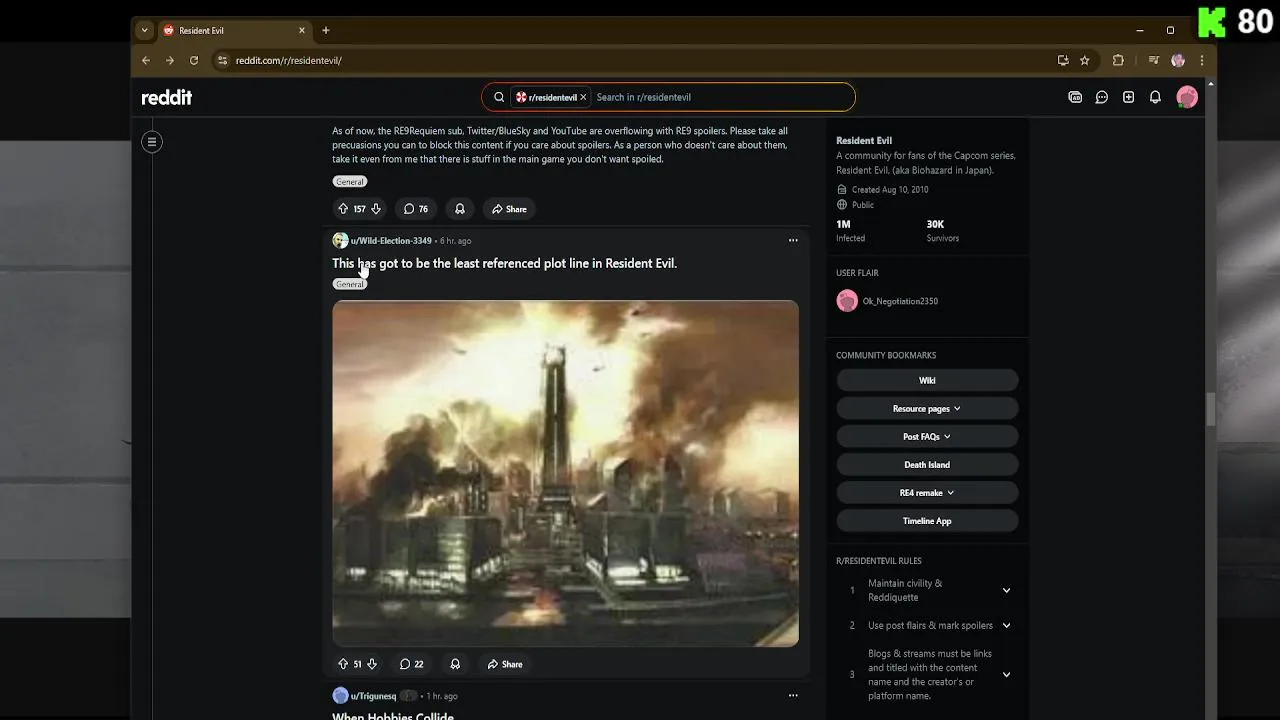Click the install app icon in the address bar

1063,60
